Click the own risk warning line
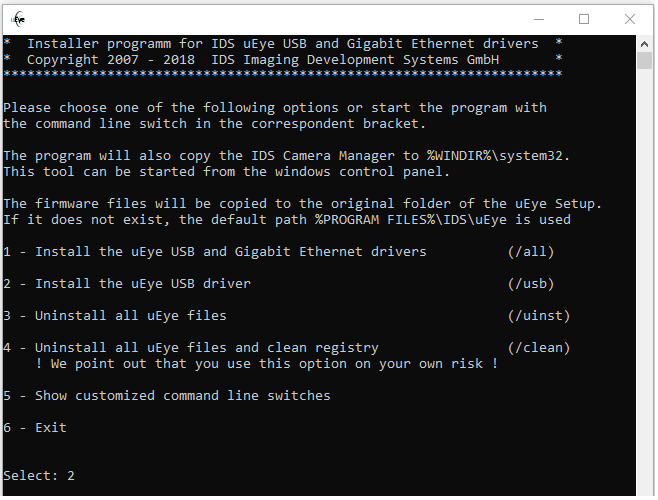The image size is (658, 500). [x=267, y=364]
